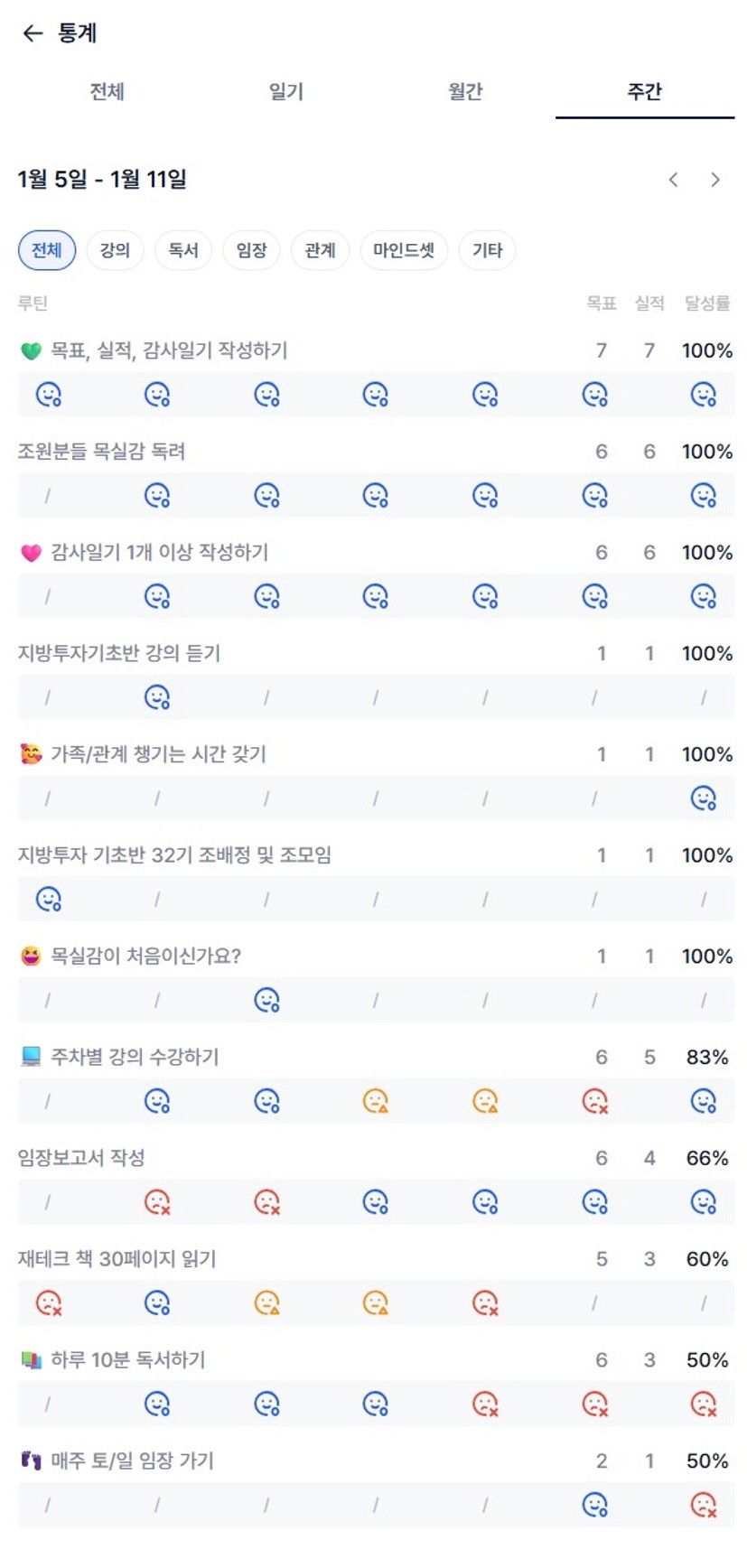Image resolution: width=747 pixels, height=1568 pixels.
Task: Click the blue smiley in 가족/관계 챙기는 시간 갖기 row
Action: click(x=703, y=798)
